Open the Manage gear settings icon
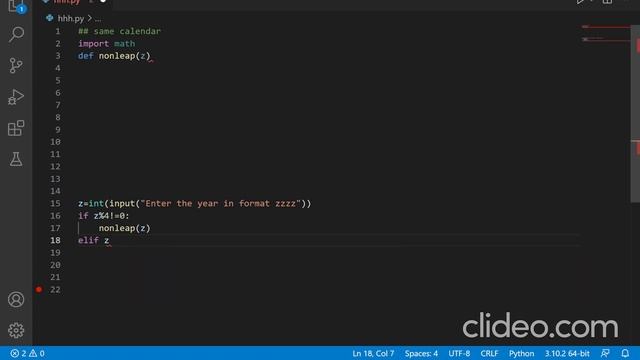Image resolution: width=640 pixels, height=360 pixels. pyautogui.click(x=16, y=330)
